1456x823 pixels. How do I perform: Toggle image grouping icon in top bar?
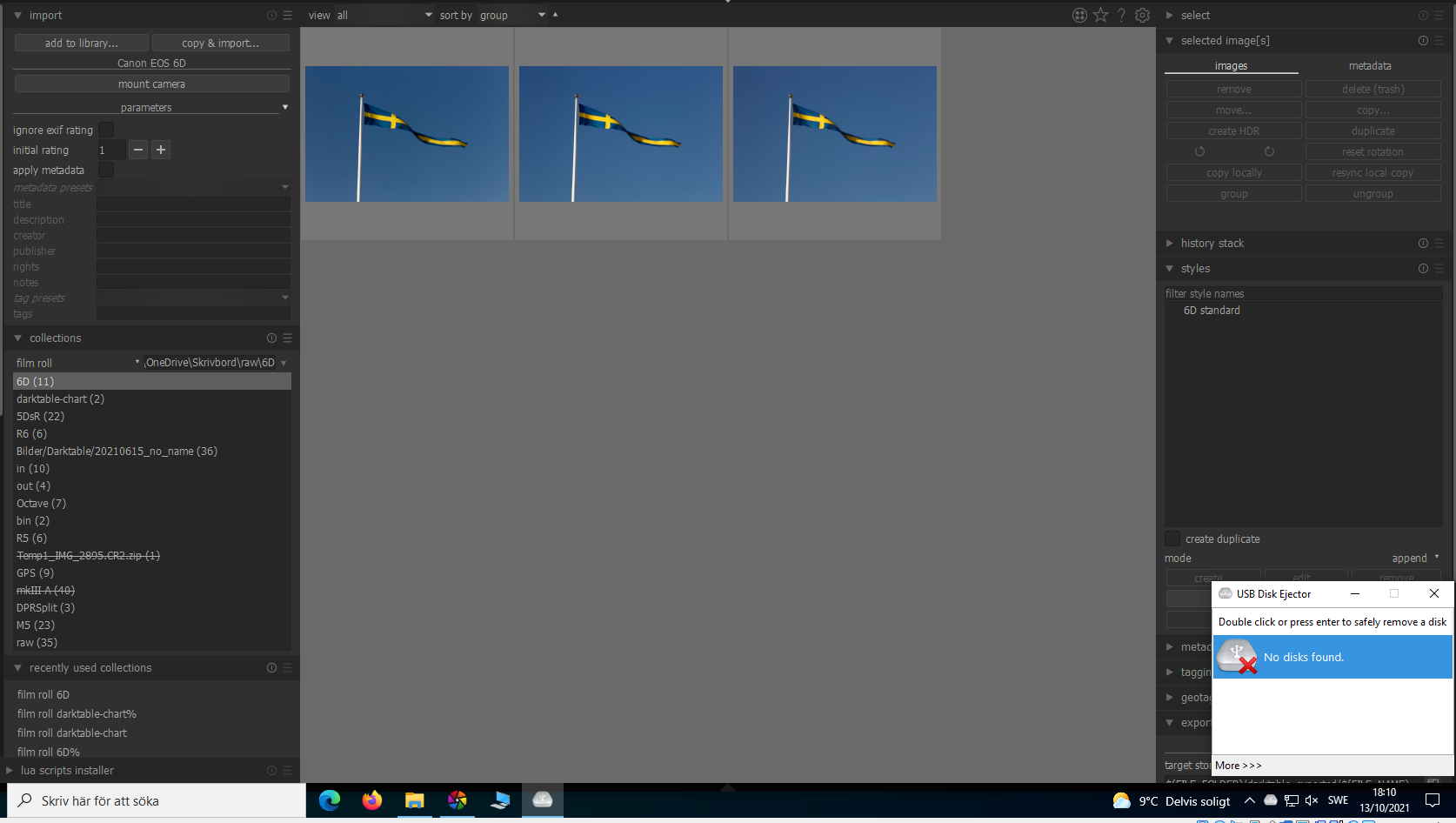tap(1079, 15)
